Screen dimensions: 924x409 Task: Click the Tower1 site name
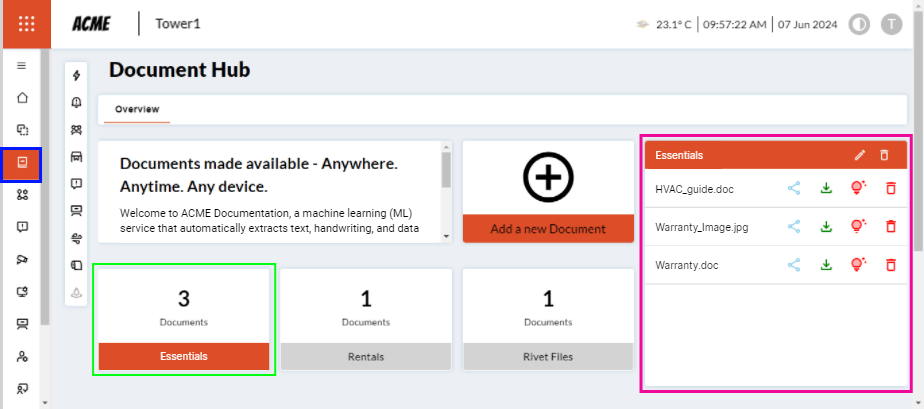point(178,24)
